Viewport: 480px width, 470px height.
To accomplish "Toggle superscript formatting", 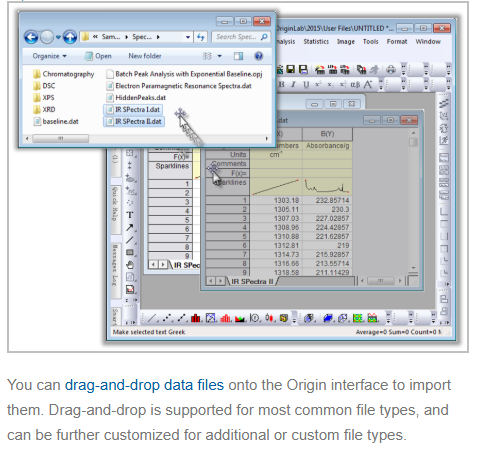I will pos(318,84).
